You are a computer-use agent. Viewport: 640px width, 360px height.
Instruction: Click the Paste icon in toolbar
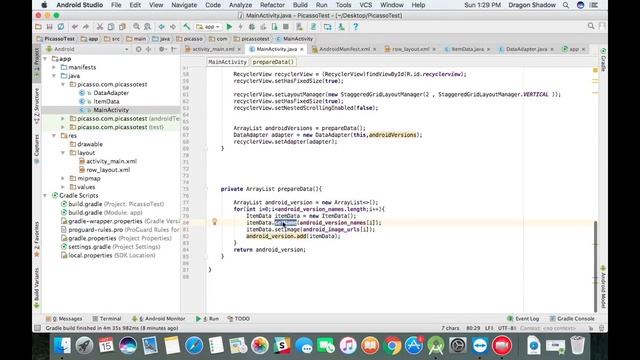tap(122, 27)
